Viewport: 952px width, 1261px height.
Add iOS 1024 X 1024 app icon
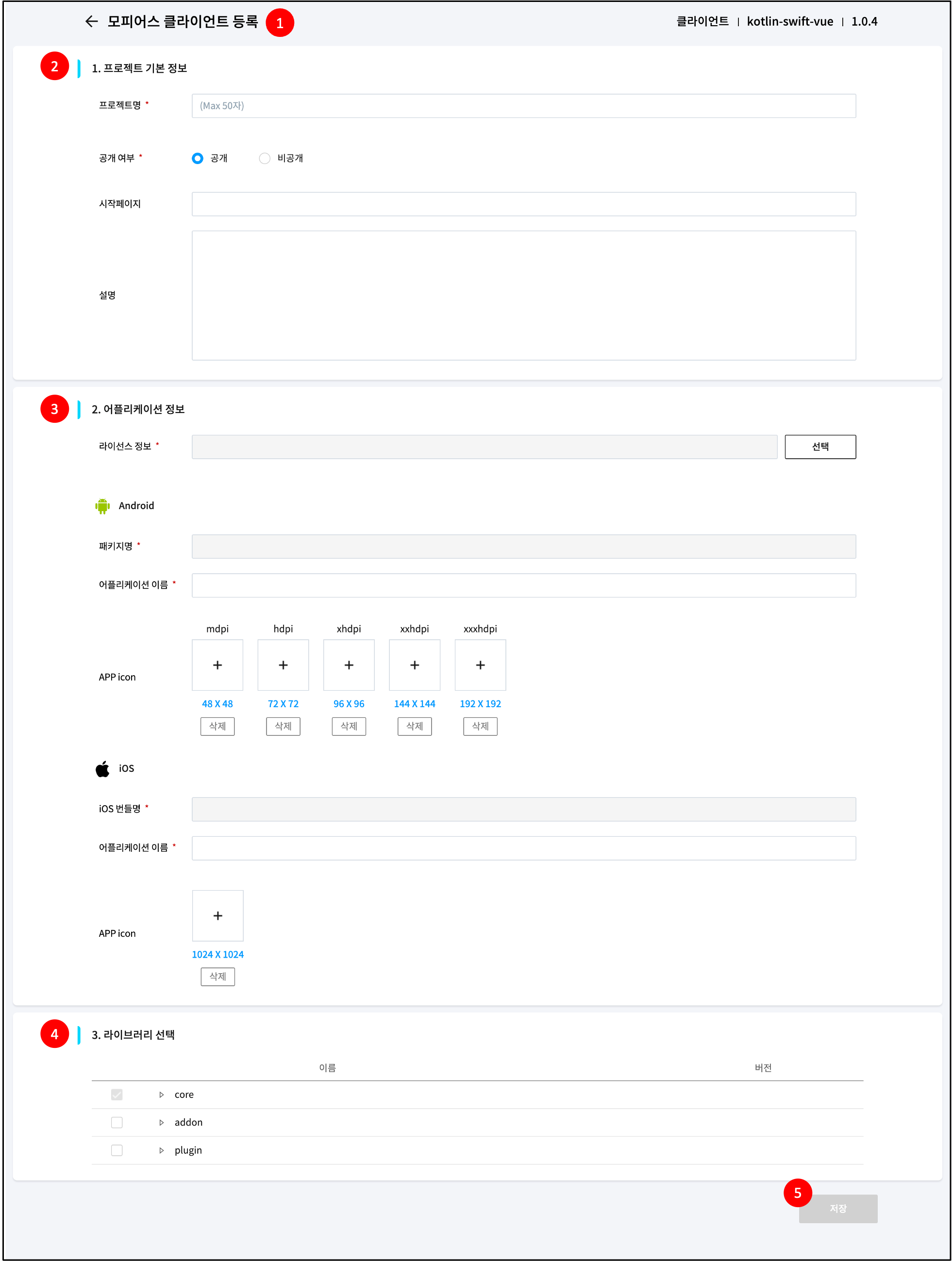click(218, 915)
